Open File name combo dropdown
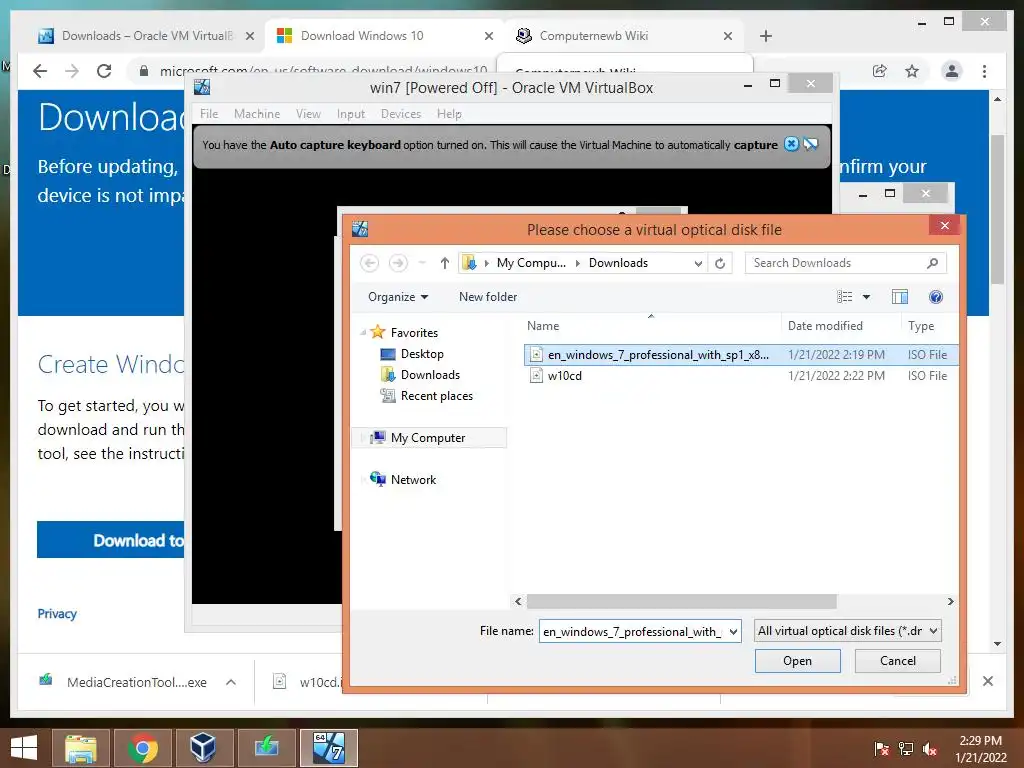 pos(733,632)
